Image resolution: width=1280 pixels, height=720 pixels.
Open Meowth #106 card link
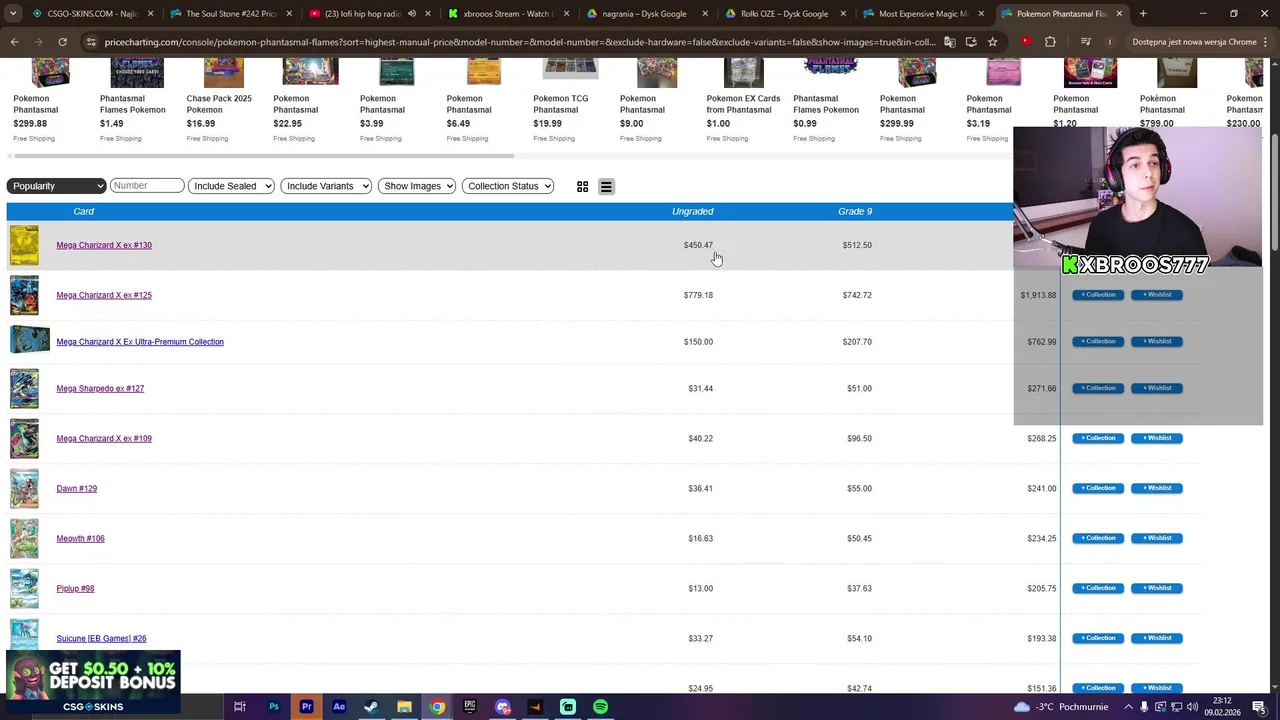pos(80,538)
